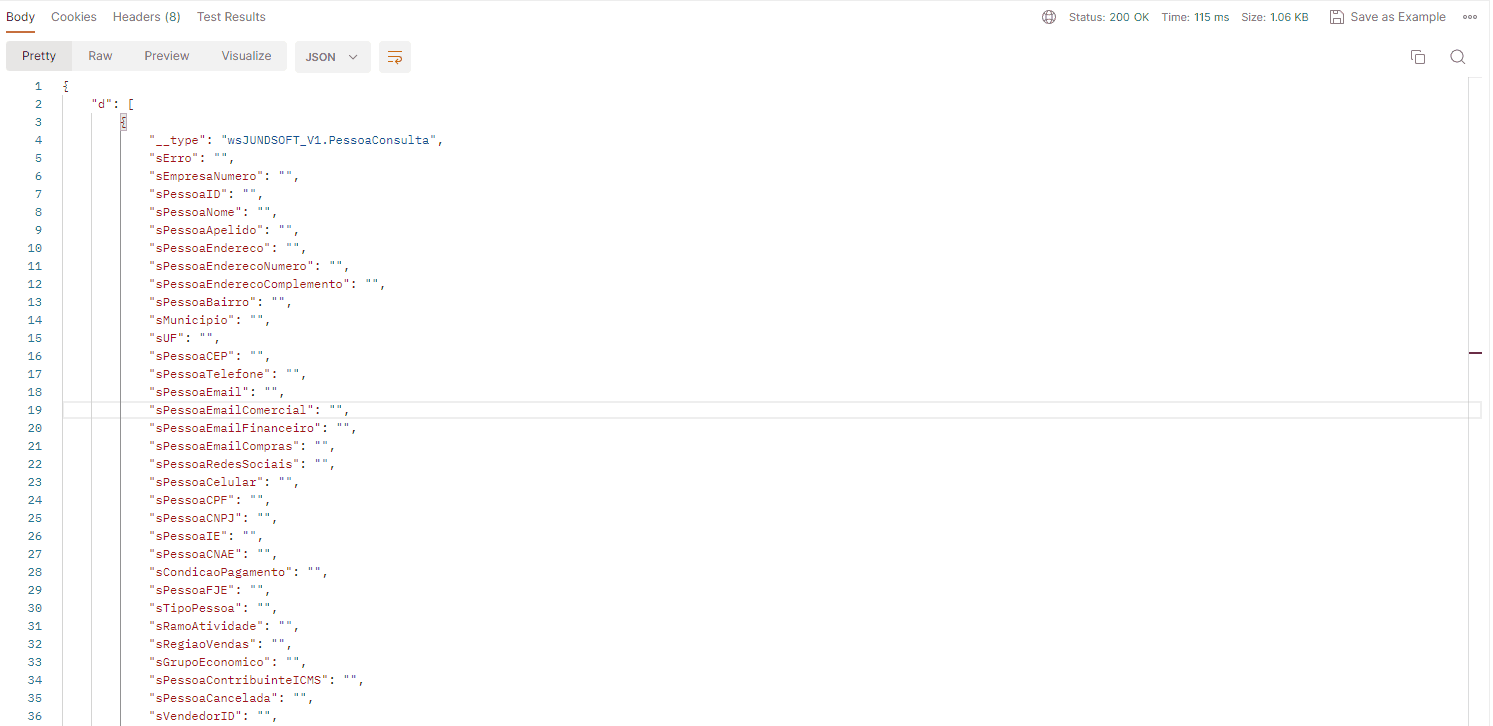Click the "sUF" key
The image size is (1493, 726).
point(167,338)
